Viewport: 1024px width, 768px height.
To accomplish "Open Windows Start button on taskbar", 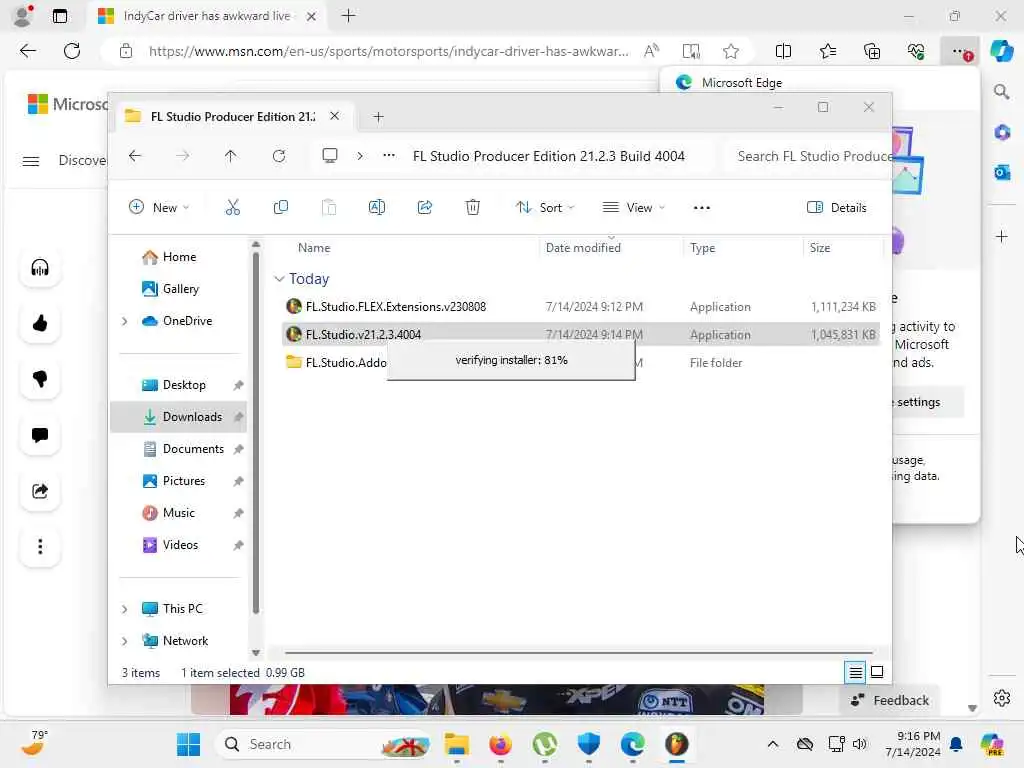I will [x=188, y=744].
